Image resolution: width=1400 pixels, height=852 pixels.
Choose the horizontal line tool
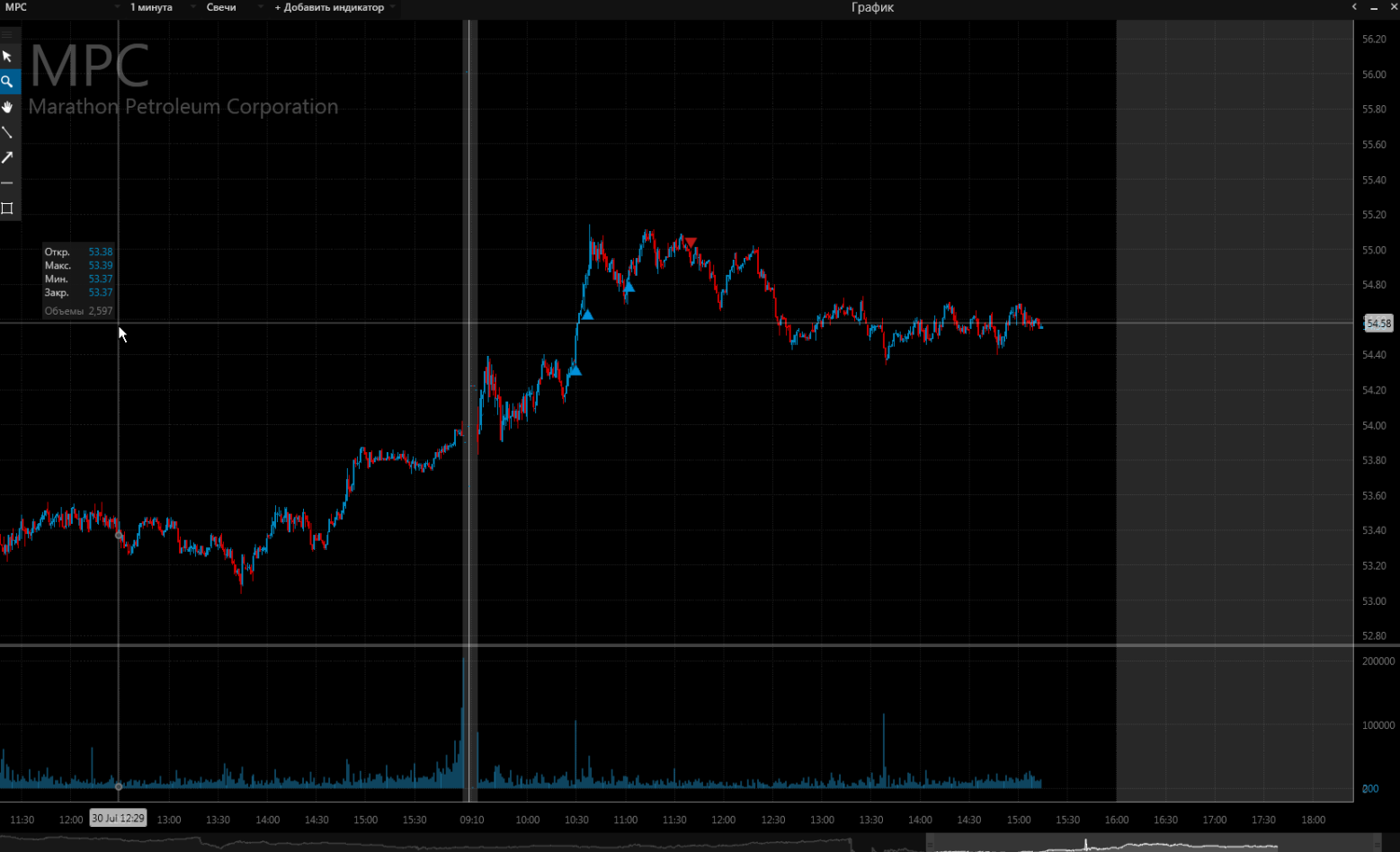[7, 182]
